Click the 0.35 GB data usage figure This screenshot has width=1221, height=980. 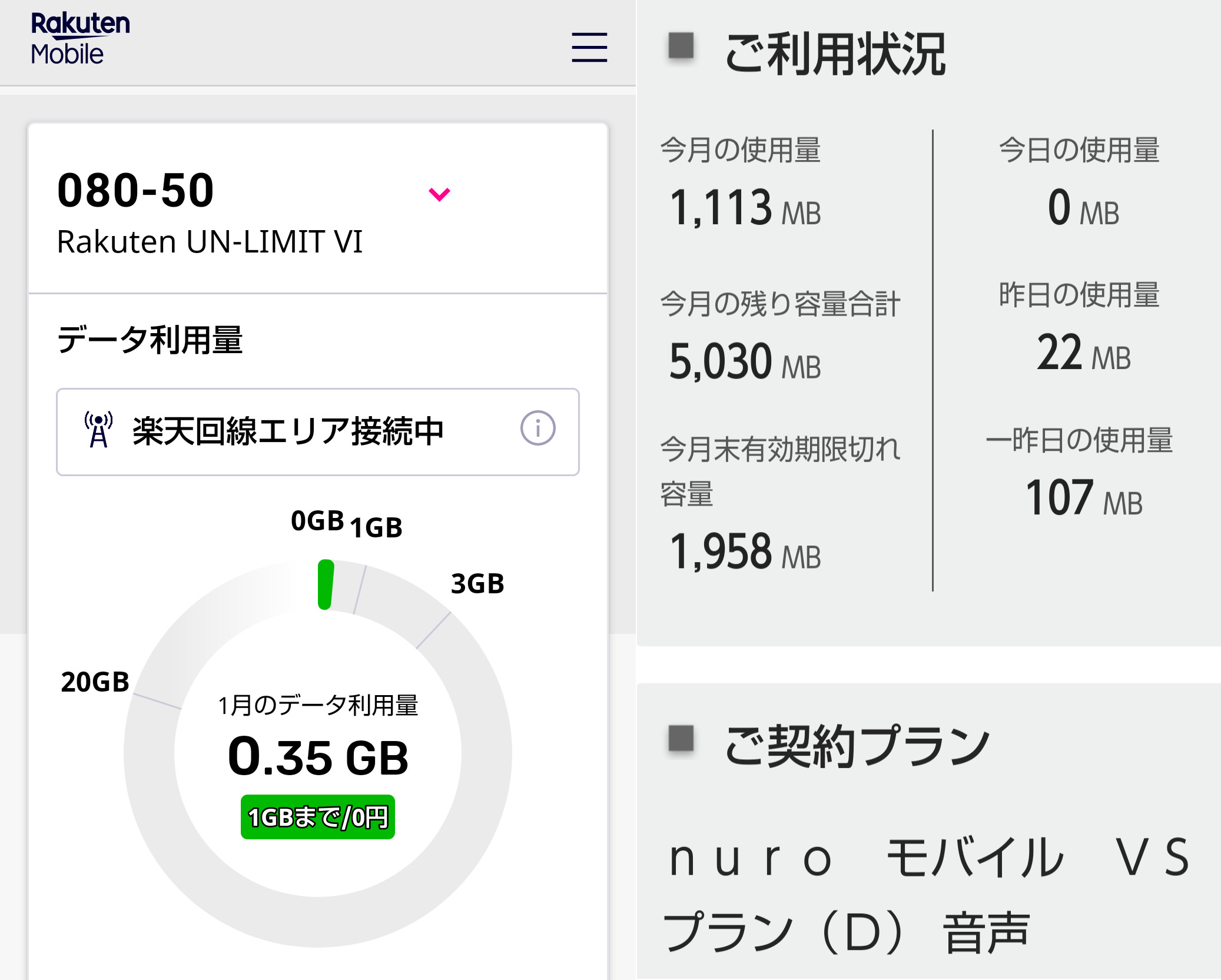(x=317, y=757)
